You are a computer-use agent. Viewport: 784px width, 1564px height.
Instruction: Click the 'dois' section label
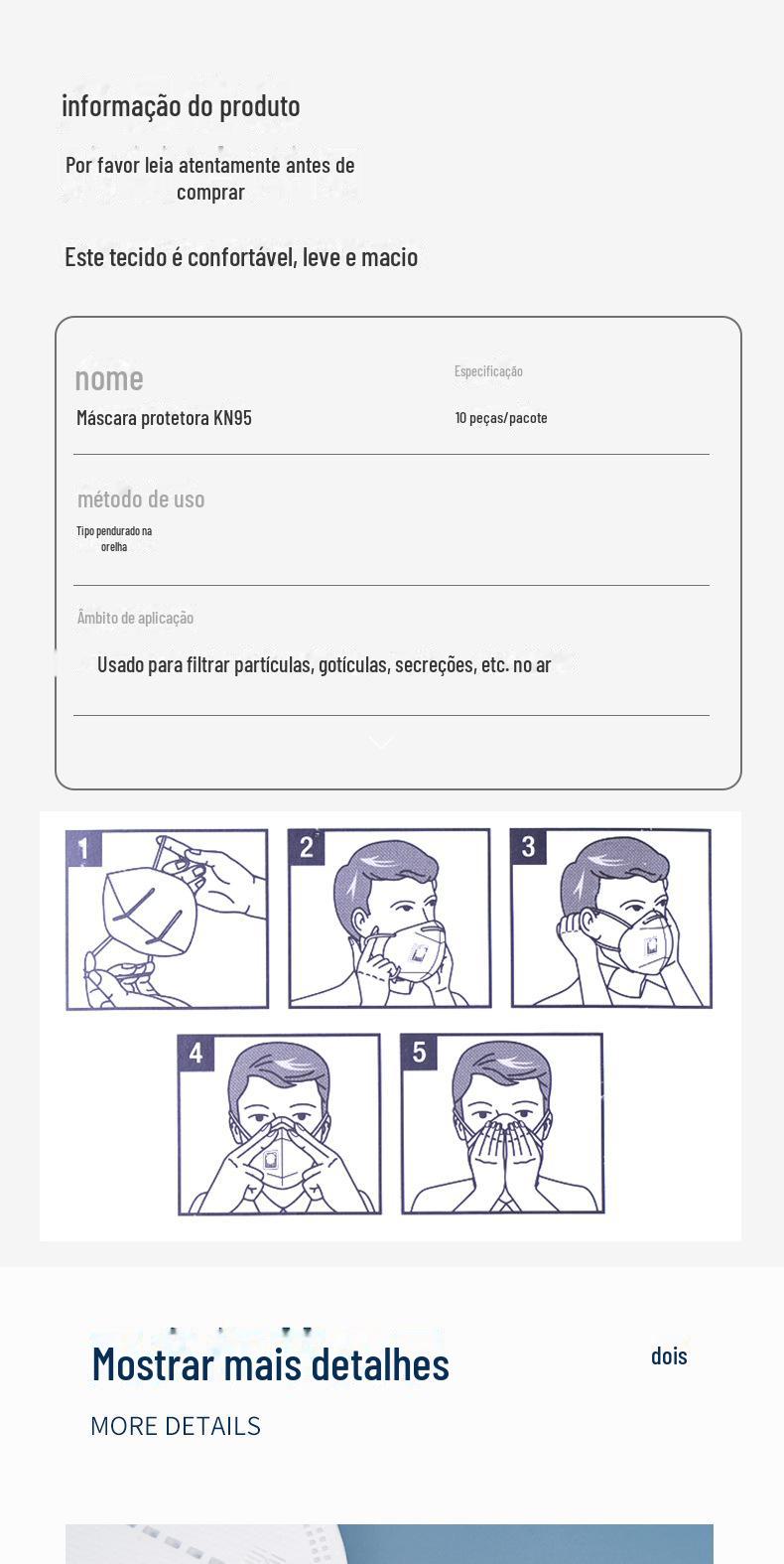(669, 1355)
